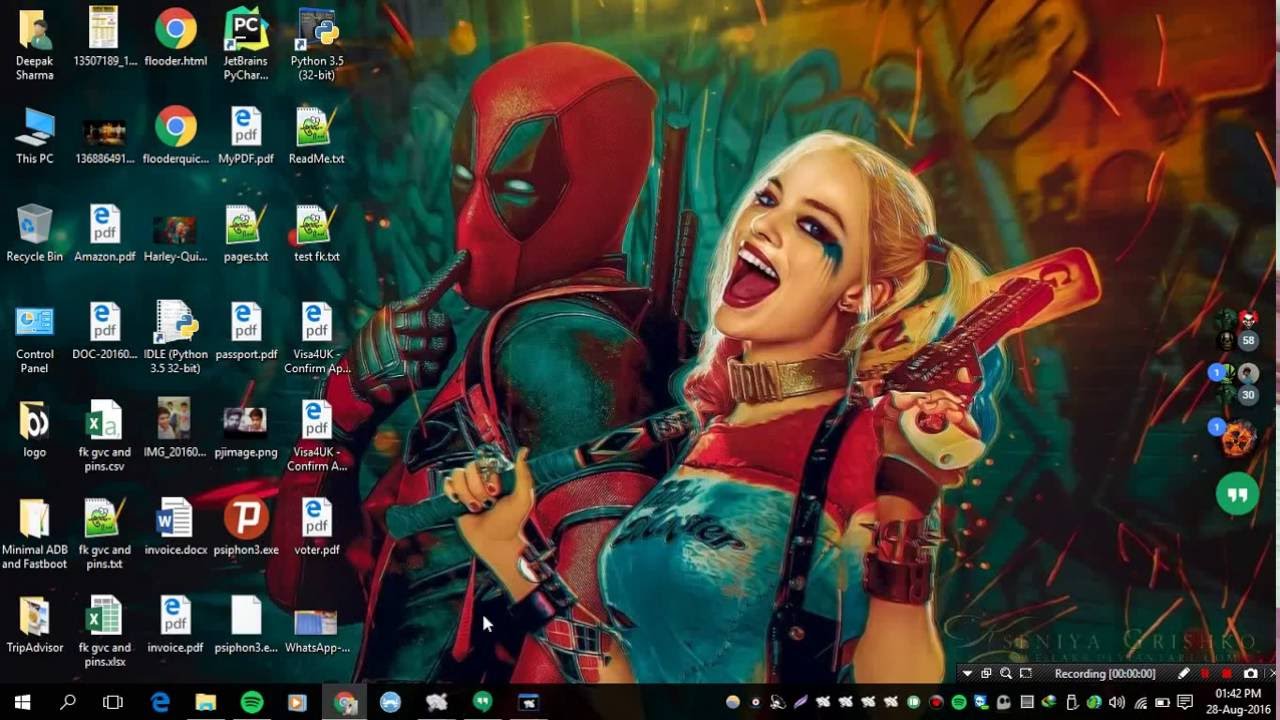Switch to Chrome on the taskbar

click(x=345, y=703)
